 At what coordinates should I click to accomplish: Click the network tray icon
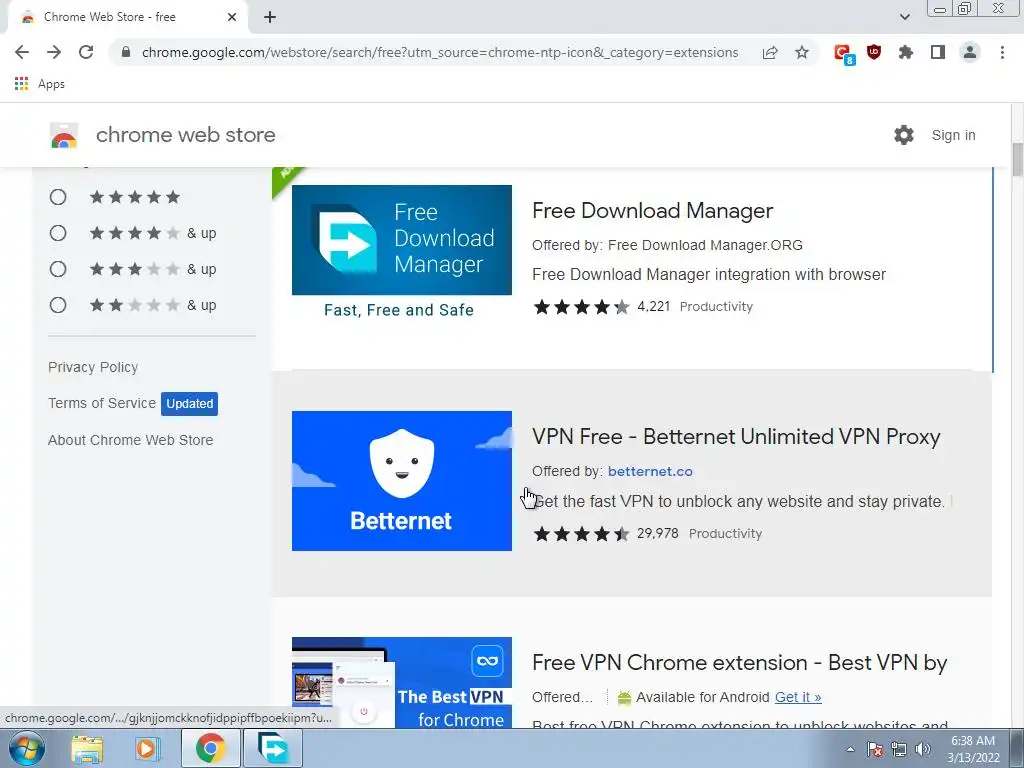point(899,749)
